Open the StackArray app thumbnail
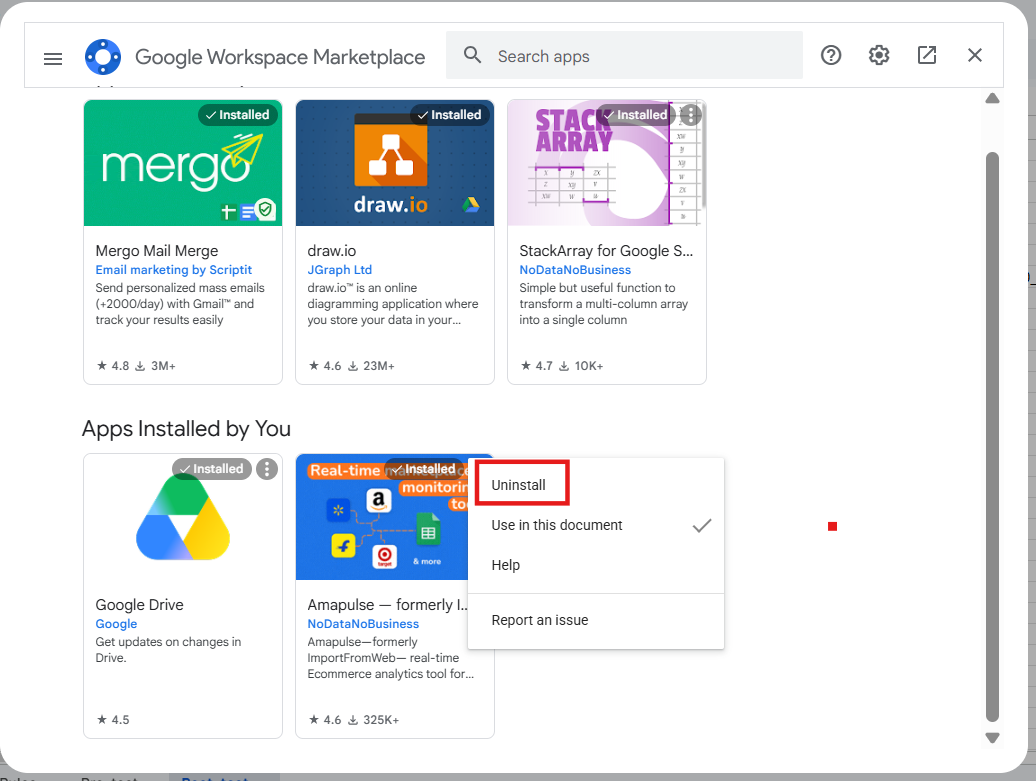Viewport: 1036px width, 781px height. (607, 163)
